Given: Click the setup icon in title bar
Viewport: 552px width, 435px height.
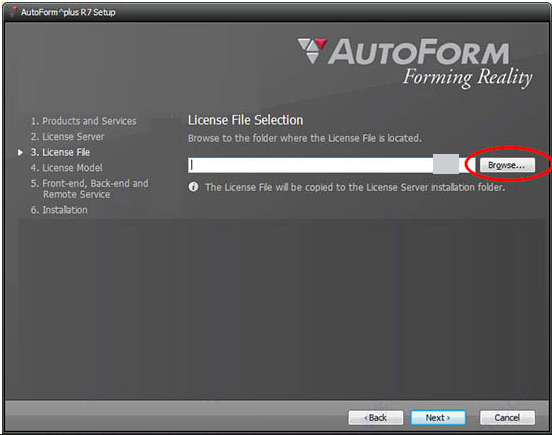Looking at the screenshot, I should tap(14, 12).
